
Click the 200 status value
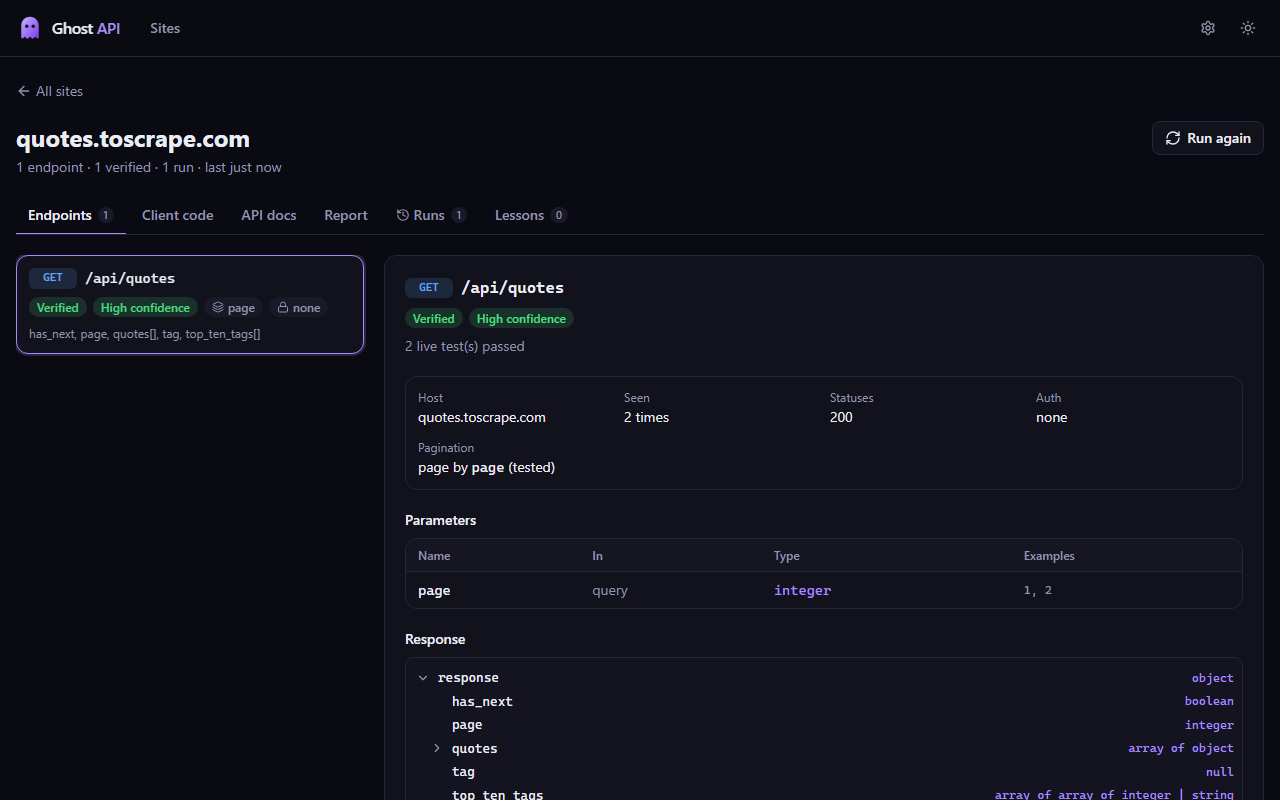841,417
